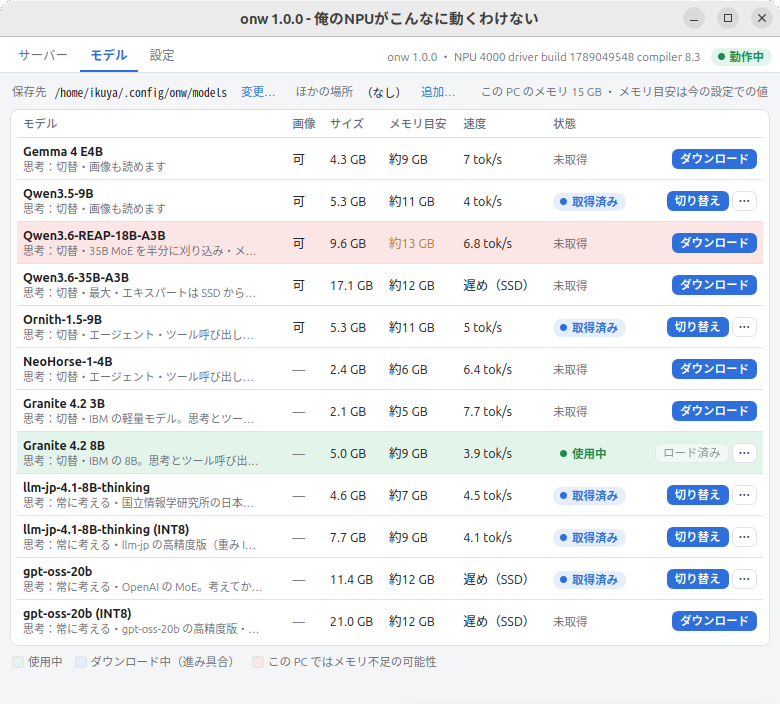Click the 動作中 status badge
This screenshot has height=704, width=780.
pyautogui.click(x=741, y=57)
